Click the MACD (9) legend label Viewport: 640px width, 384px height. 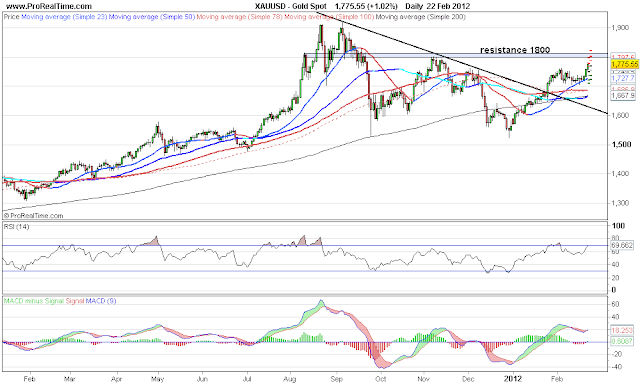(101, 301)
